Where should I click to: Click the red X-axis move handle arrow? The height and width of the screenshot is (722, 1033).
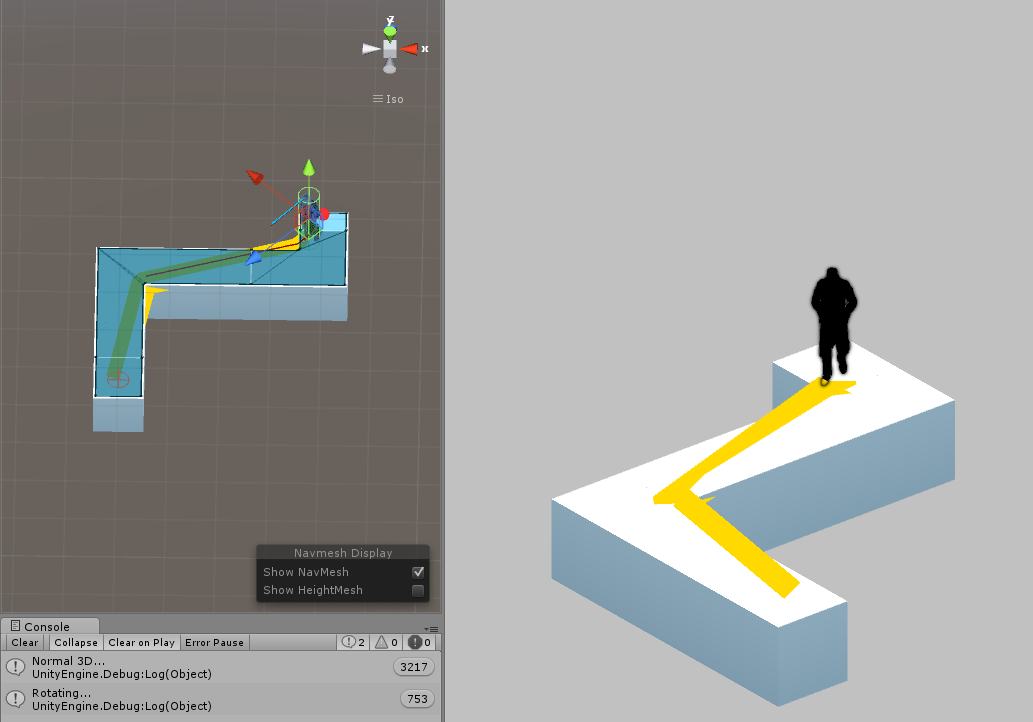(256, 177)
